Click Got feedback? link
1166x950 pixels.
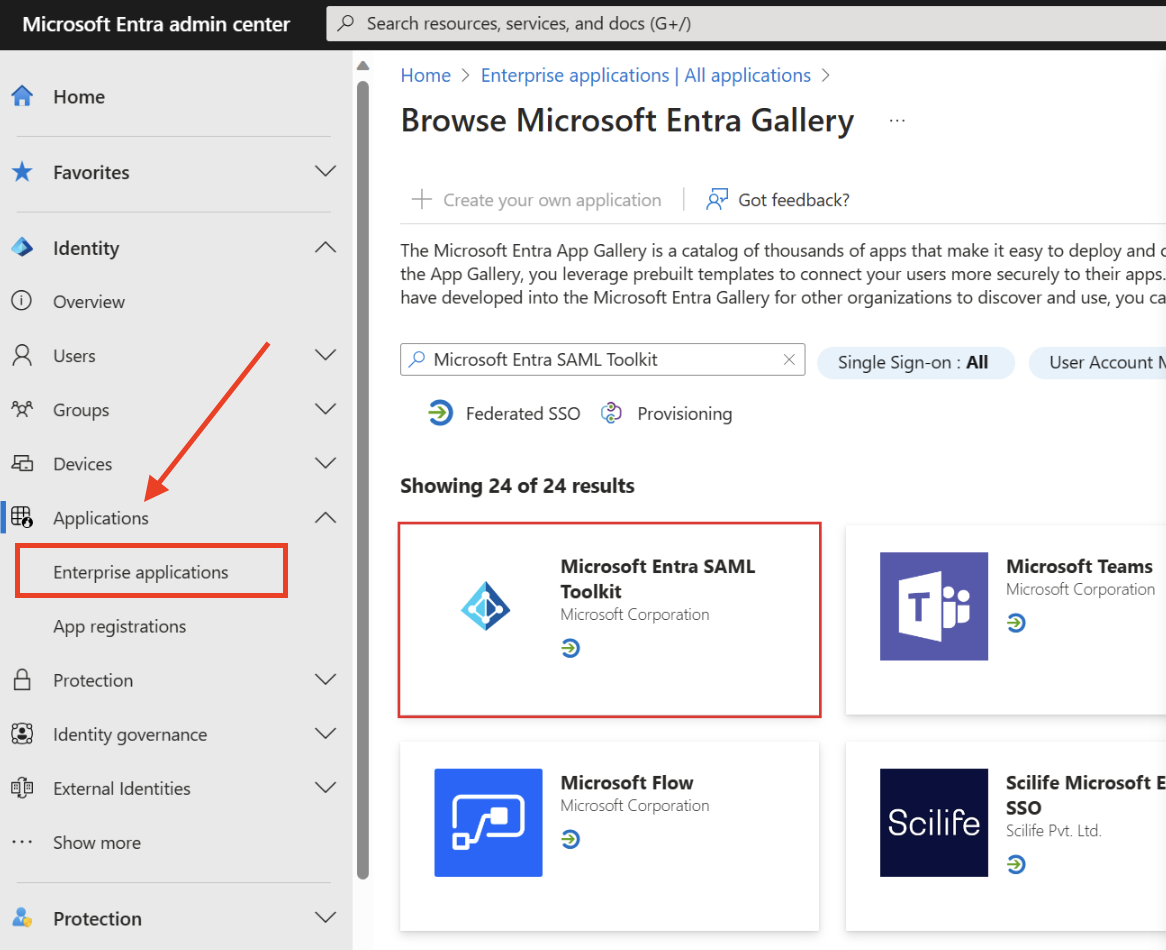tap(793, 199)
